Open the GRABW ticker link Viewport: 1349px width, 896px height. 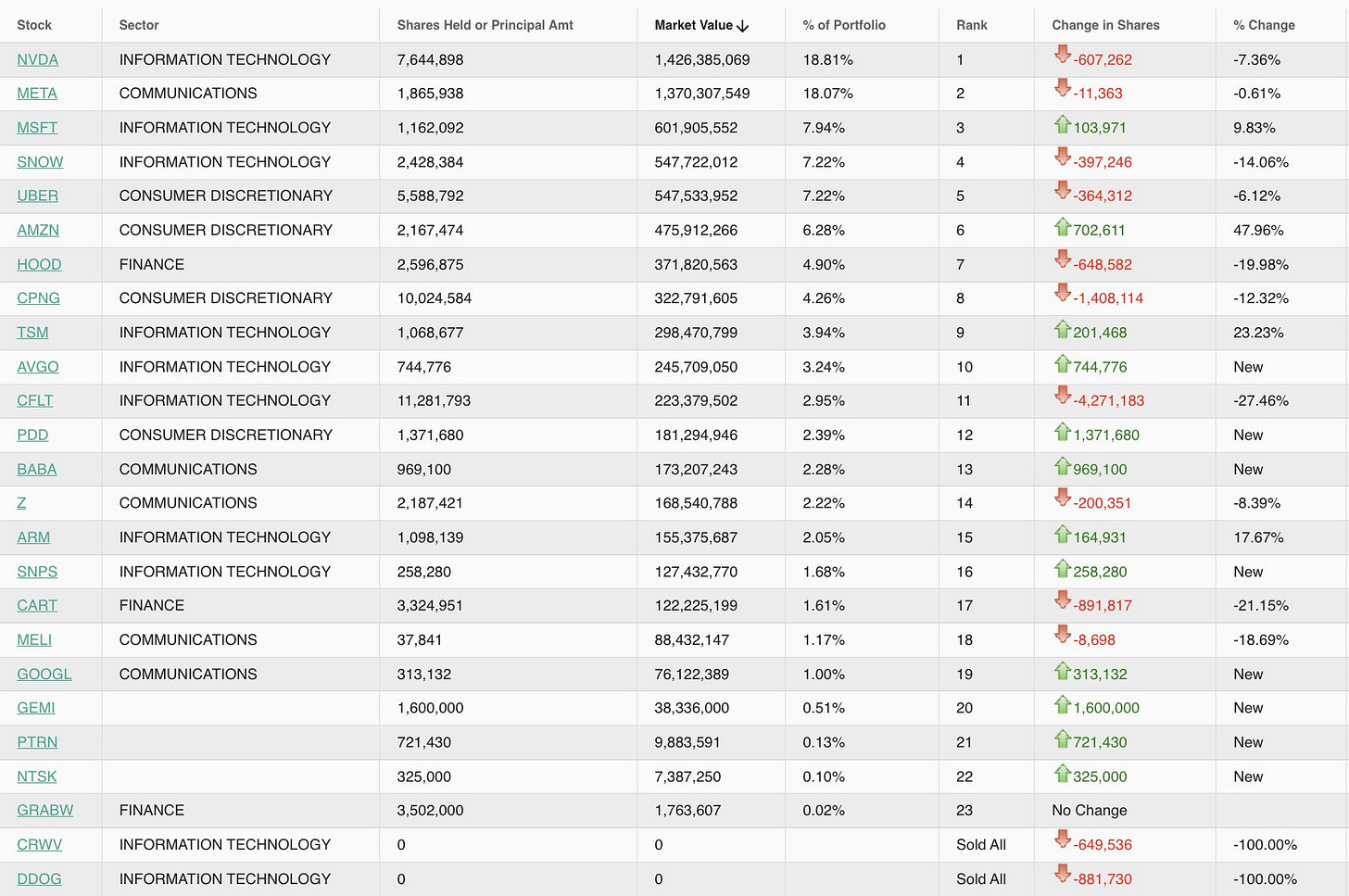[x=45, y=810]
